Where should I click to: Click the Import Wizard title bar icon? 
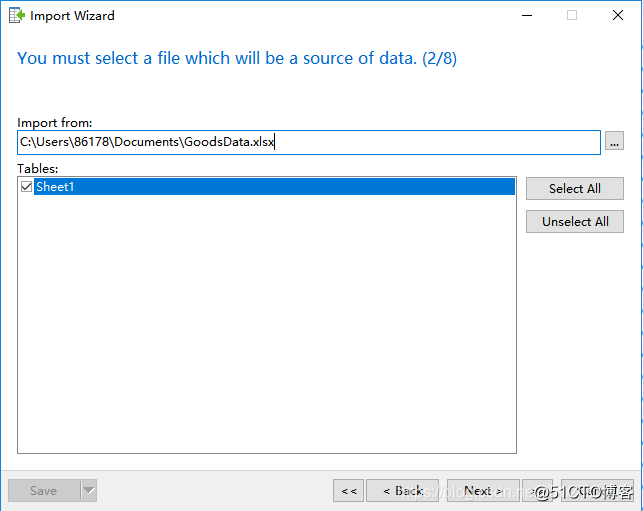pos(17,16)
